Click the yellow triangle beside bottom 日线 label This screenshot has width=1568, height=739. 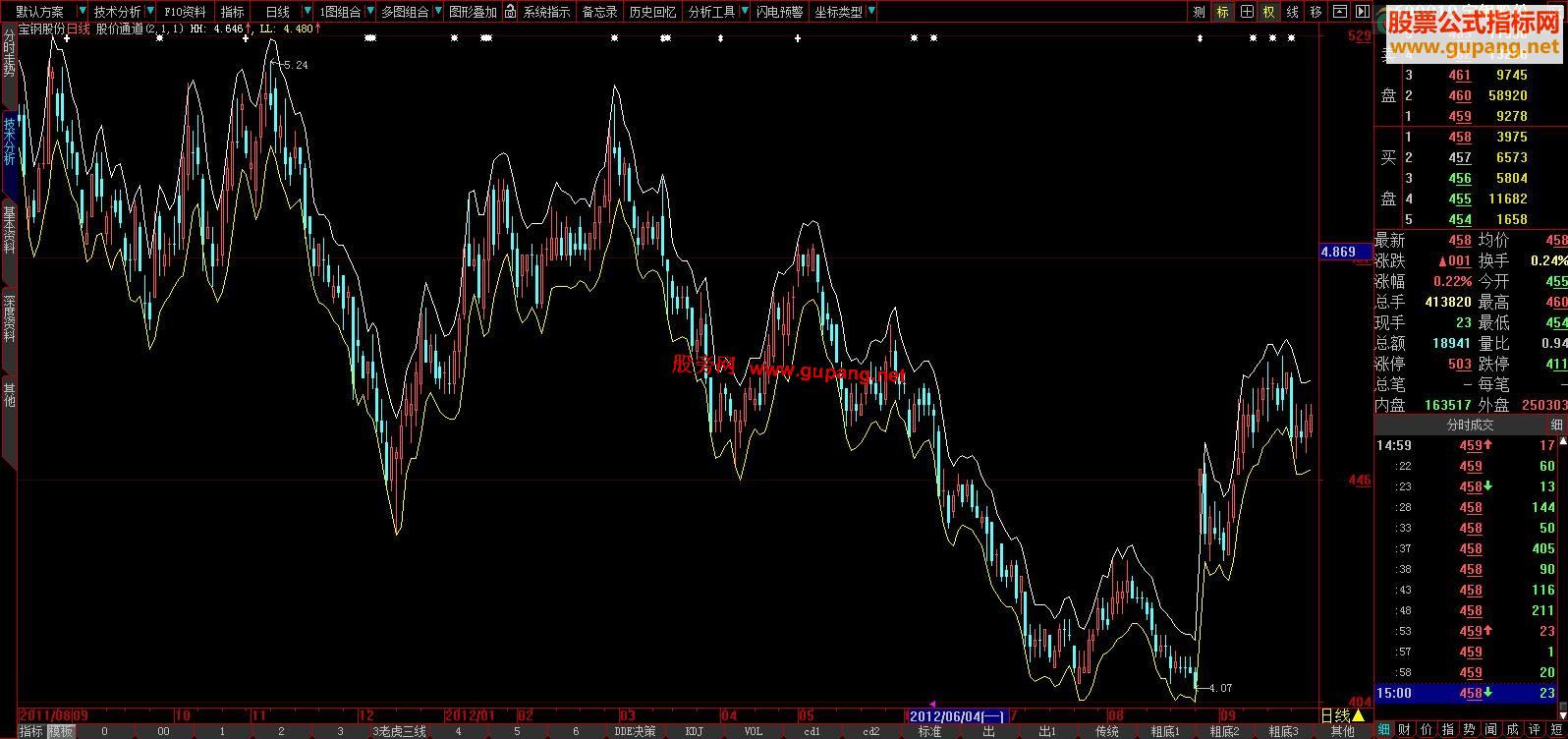coord(1359,715)
